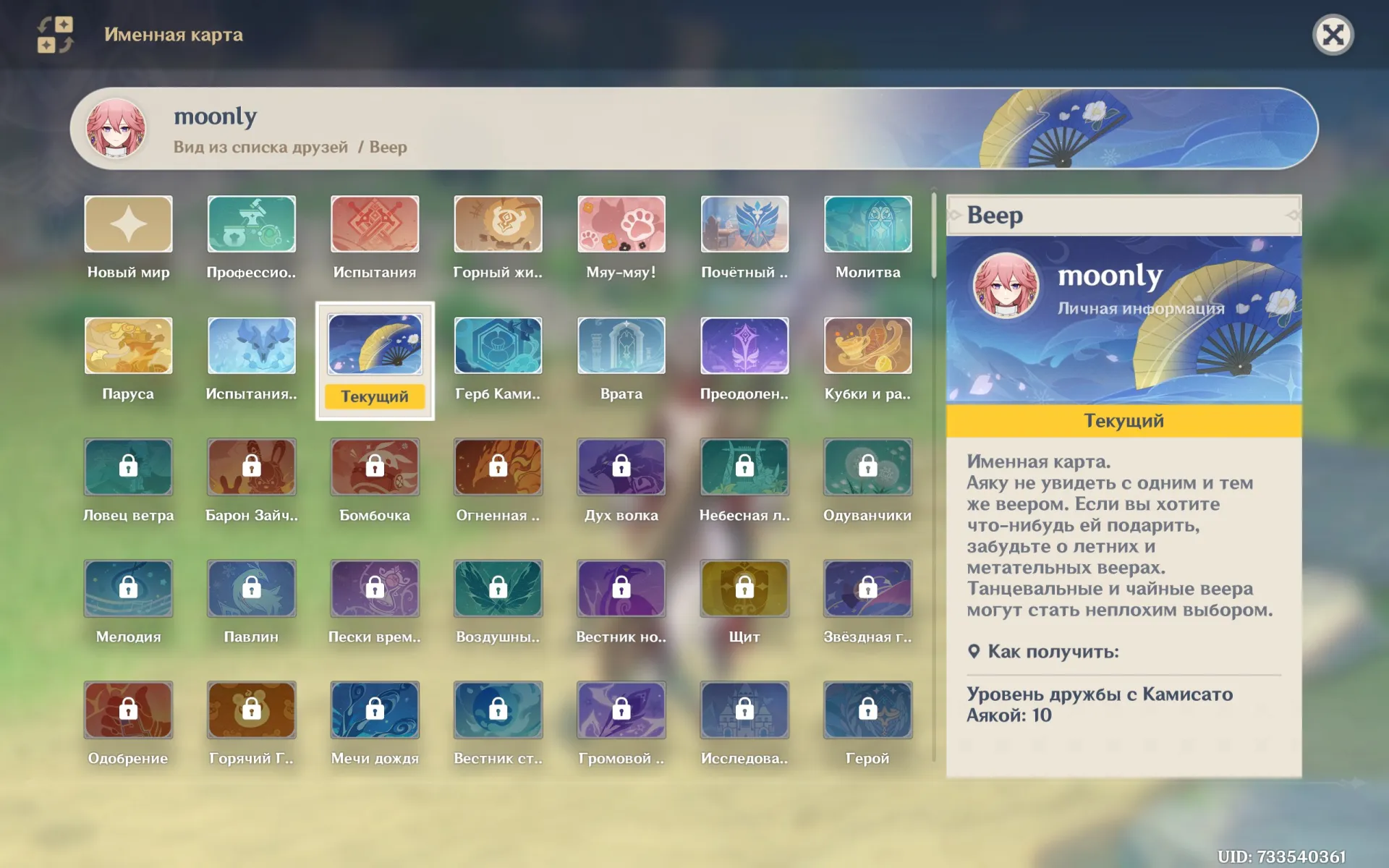
Task: Click the currently selected fan namecard marked Текущий
Action: (375, 360)
